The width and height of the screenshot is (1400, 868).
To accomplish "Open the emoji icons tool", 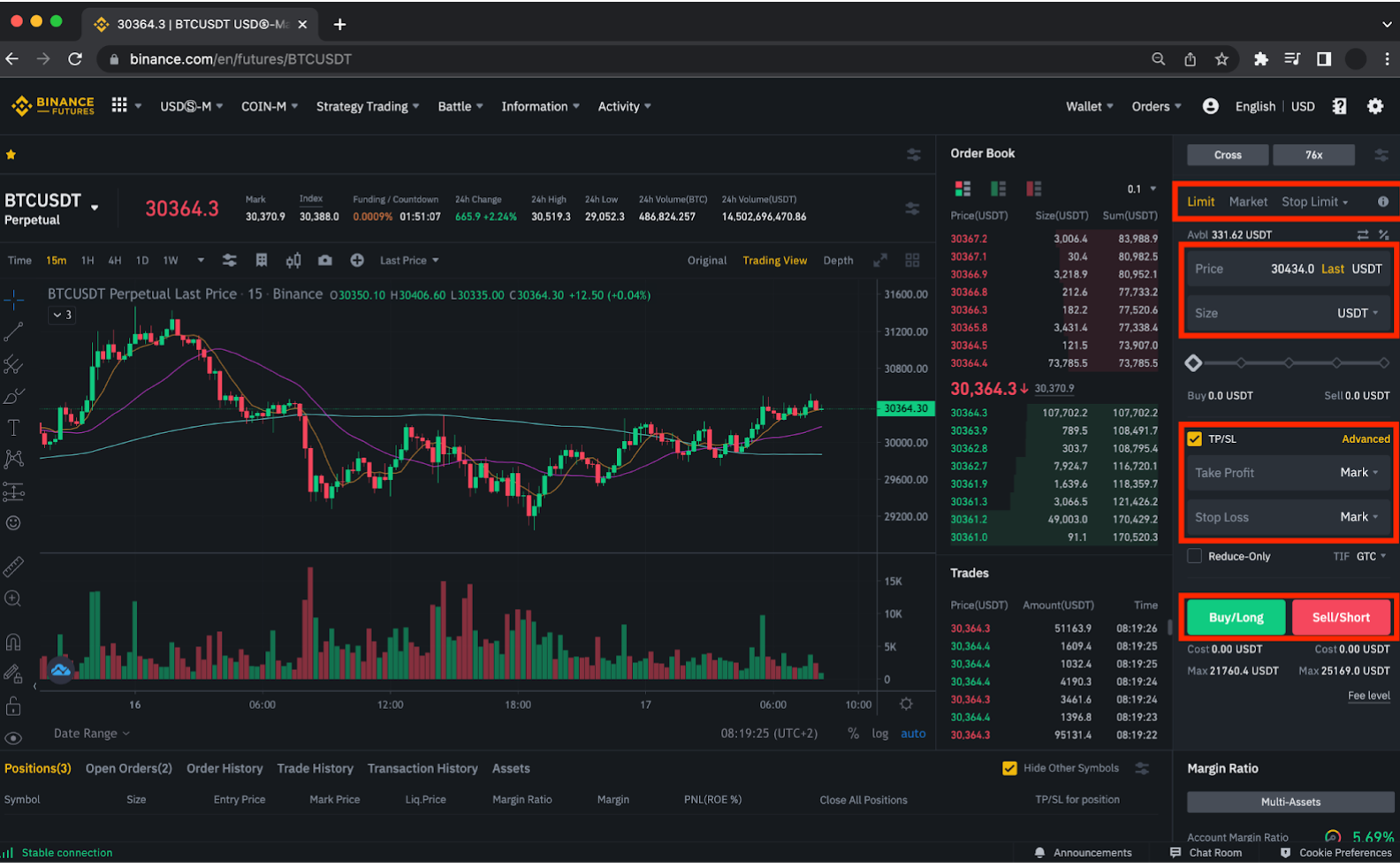I will click(x=13, y=522).
